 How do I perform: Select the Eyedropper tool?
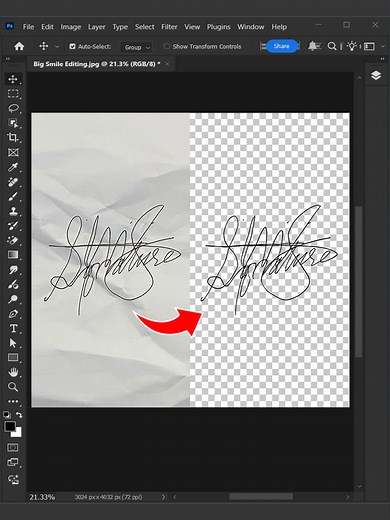click(13, 167)
